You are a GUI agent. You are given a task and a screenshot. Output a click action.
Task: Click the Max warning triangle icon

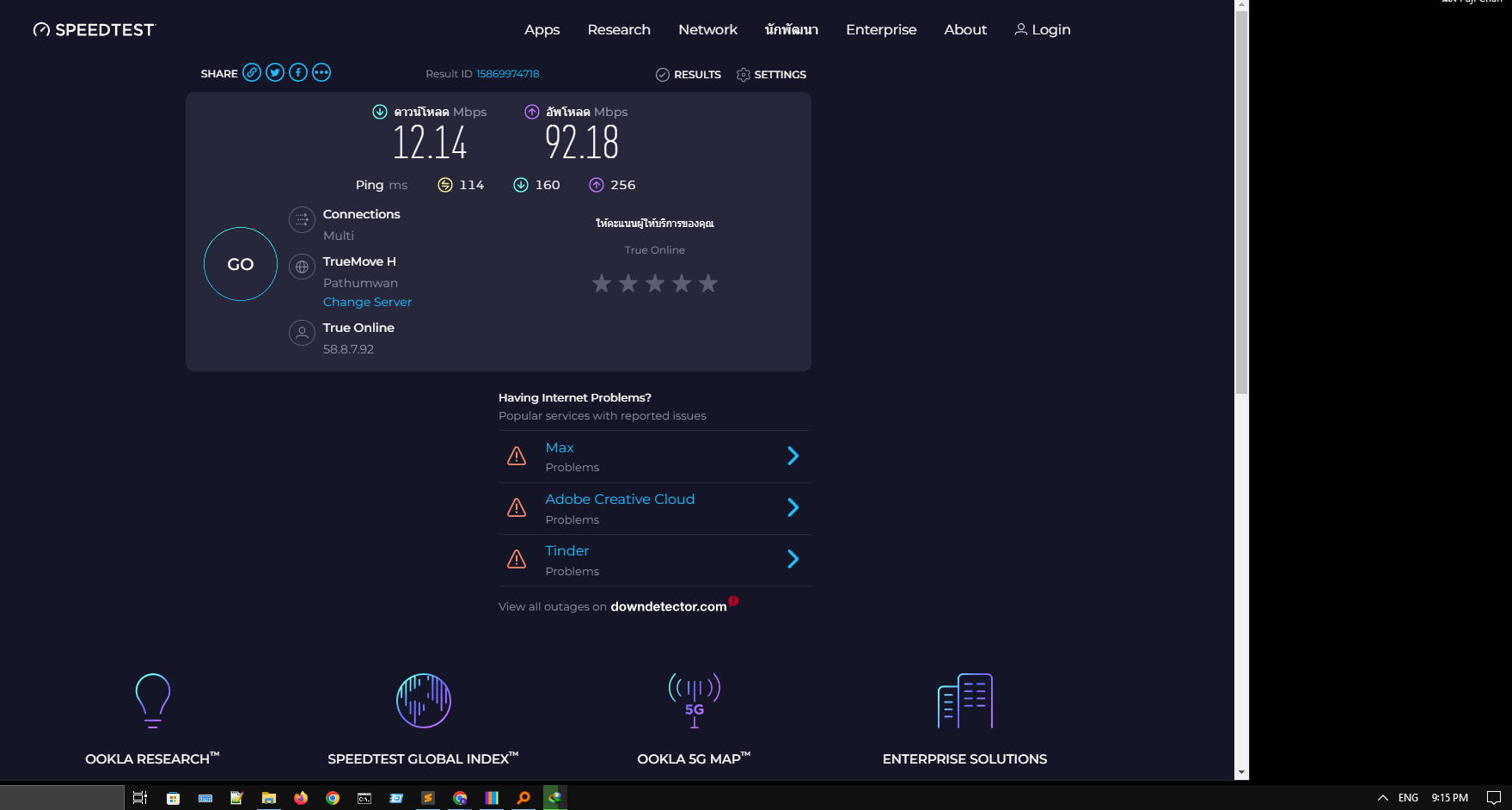(x=517, y=457)
